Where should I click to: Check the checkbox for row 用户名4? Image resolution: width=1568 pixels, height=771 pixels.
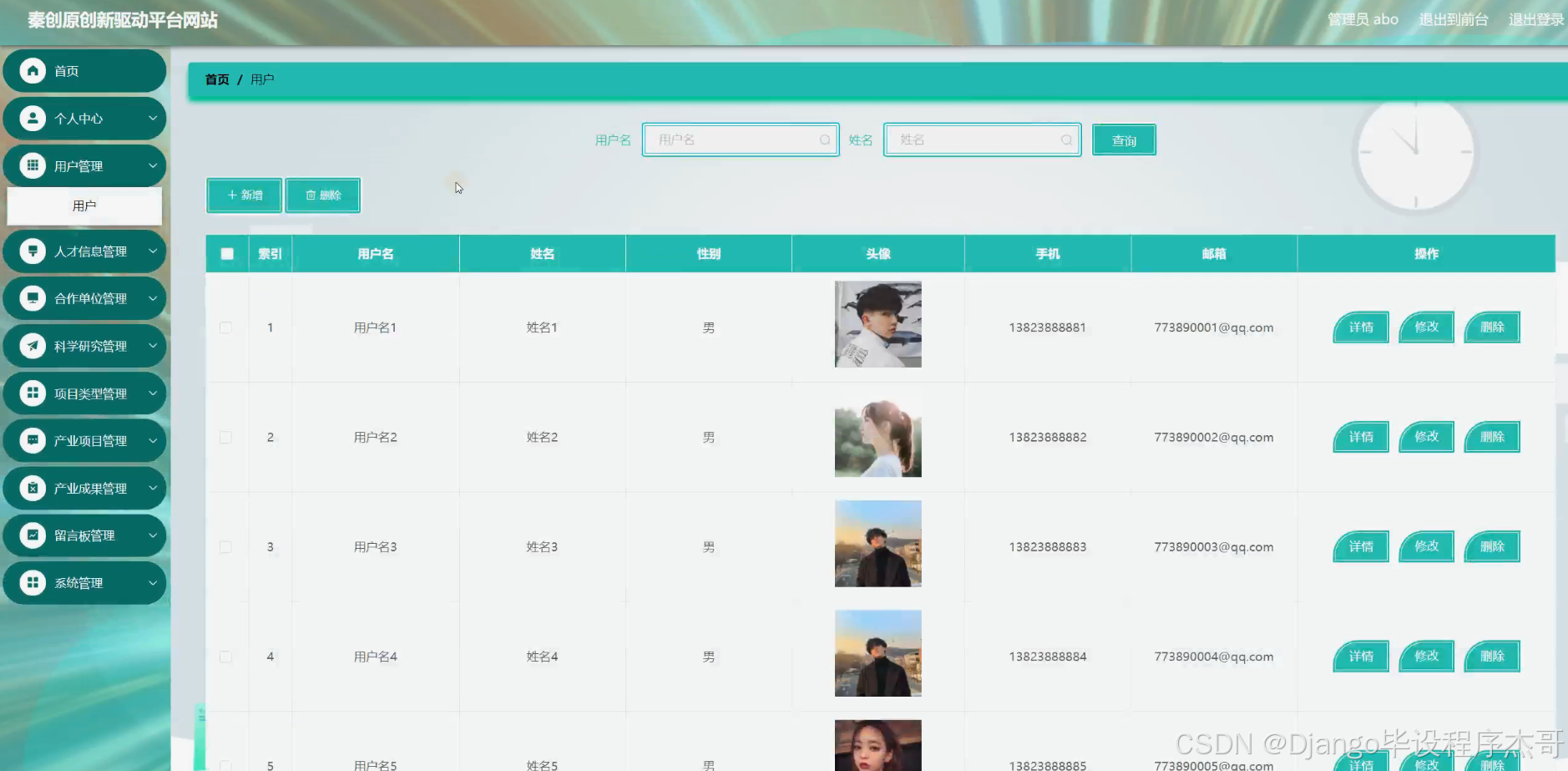pyautogui.click(x=225, y=657)
